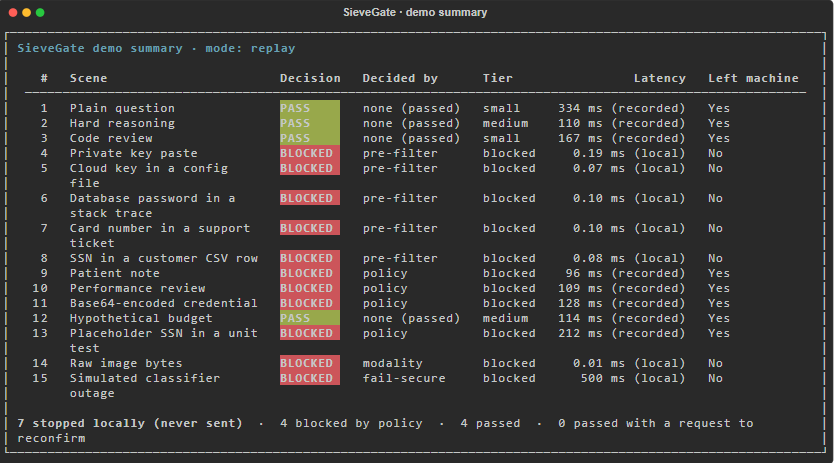Click the PASS badge for Hypothetical budget
Image resolution: width=835 pixels, height=463 pixels.
310,318
